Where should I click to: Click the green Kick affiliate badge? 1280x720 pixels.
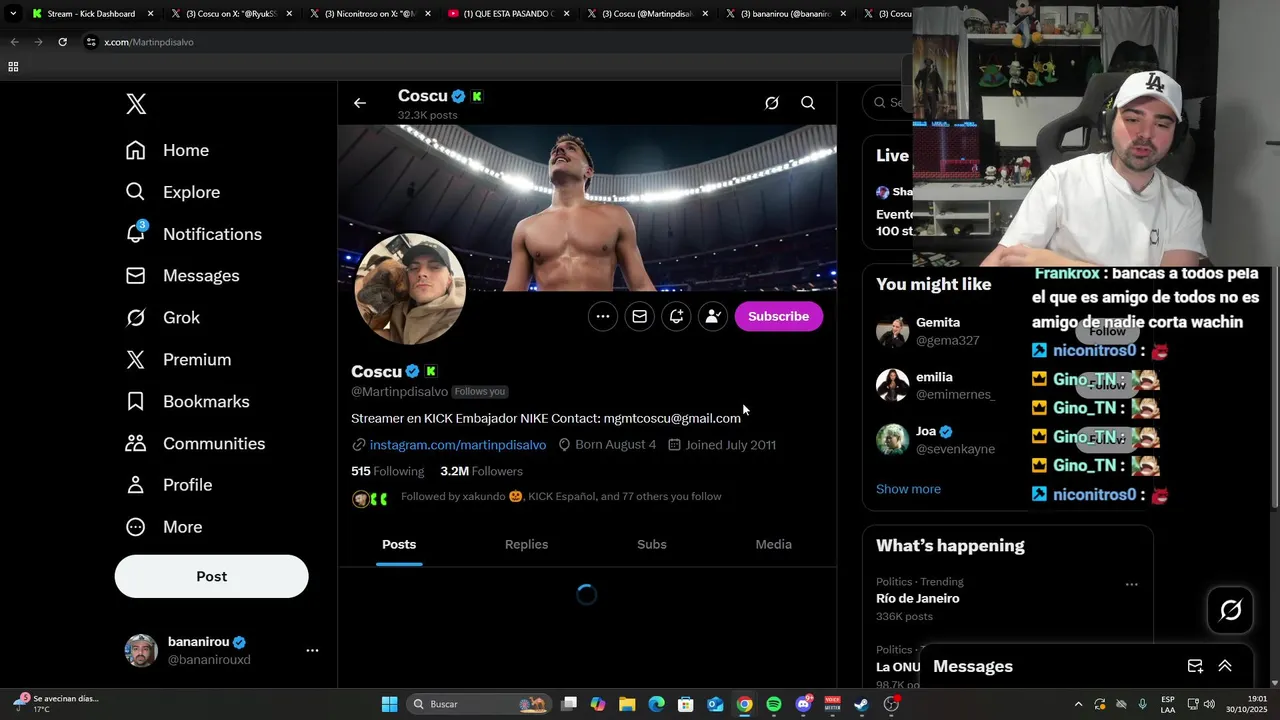tap(431, 371)
